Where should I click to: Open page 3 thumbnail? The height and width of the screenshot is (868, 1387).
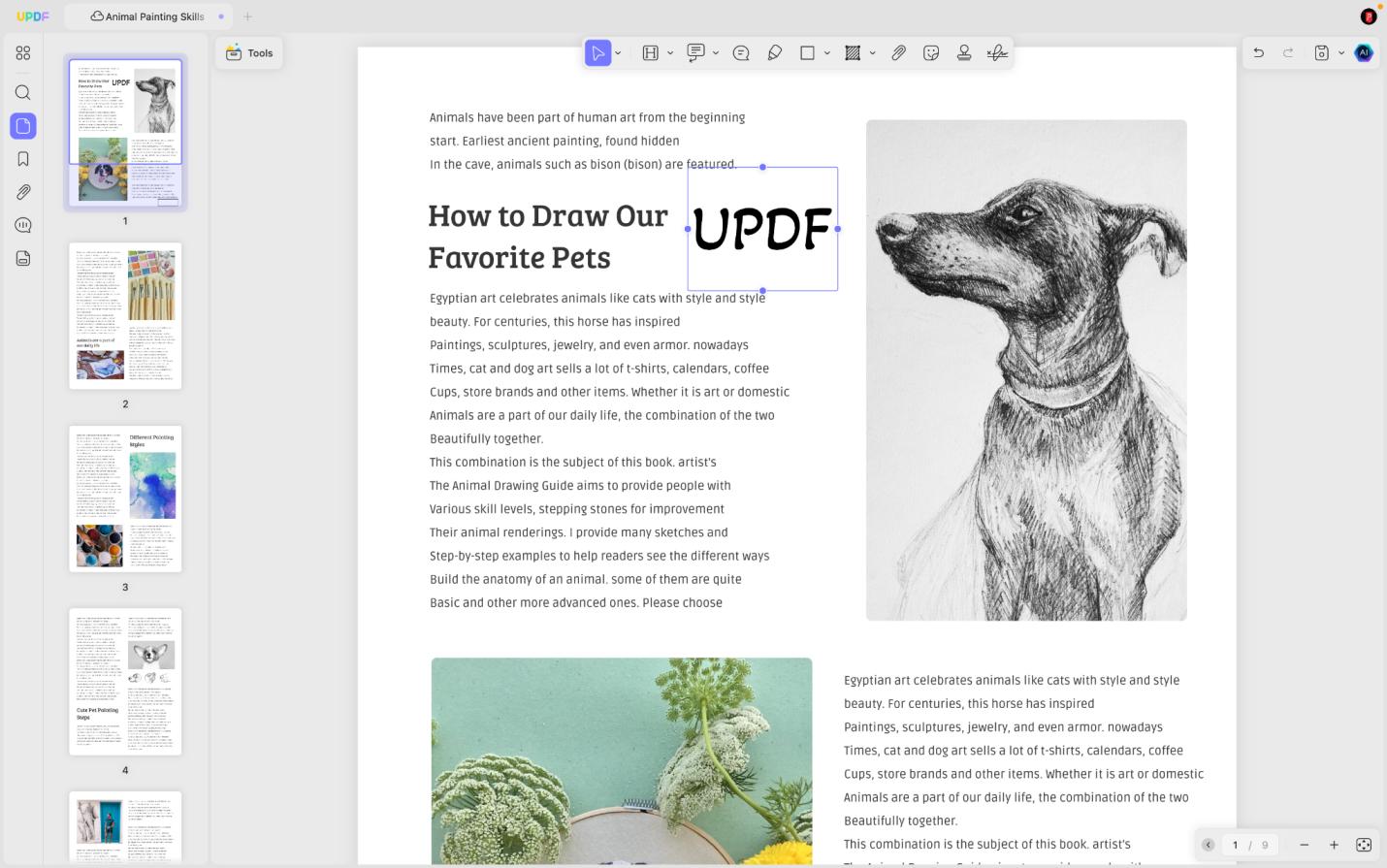(125, 498)
